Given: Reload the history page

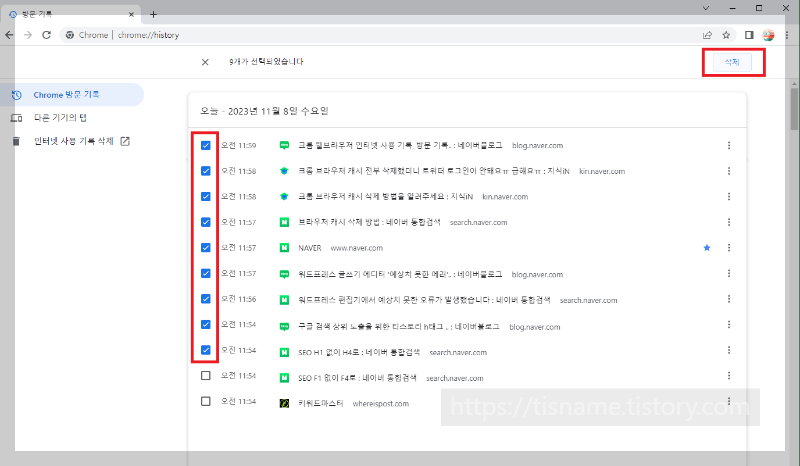Looking at the screenshot, I should [x=46, y=35].
